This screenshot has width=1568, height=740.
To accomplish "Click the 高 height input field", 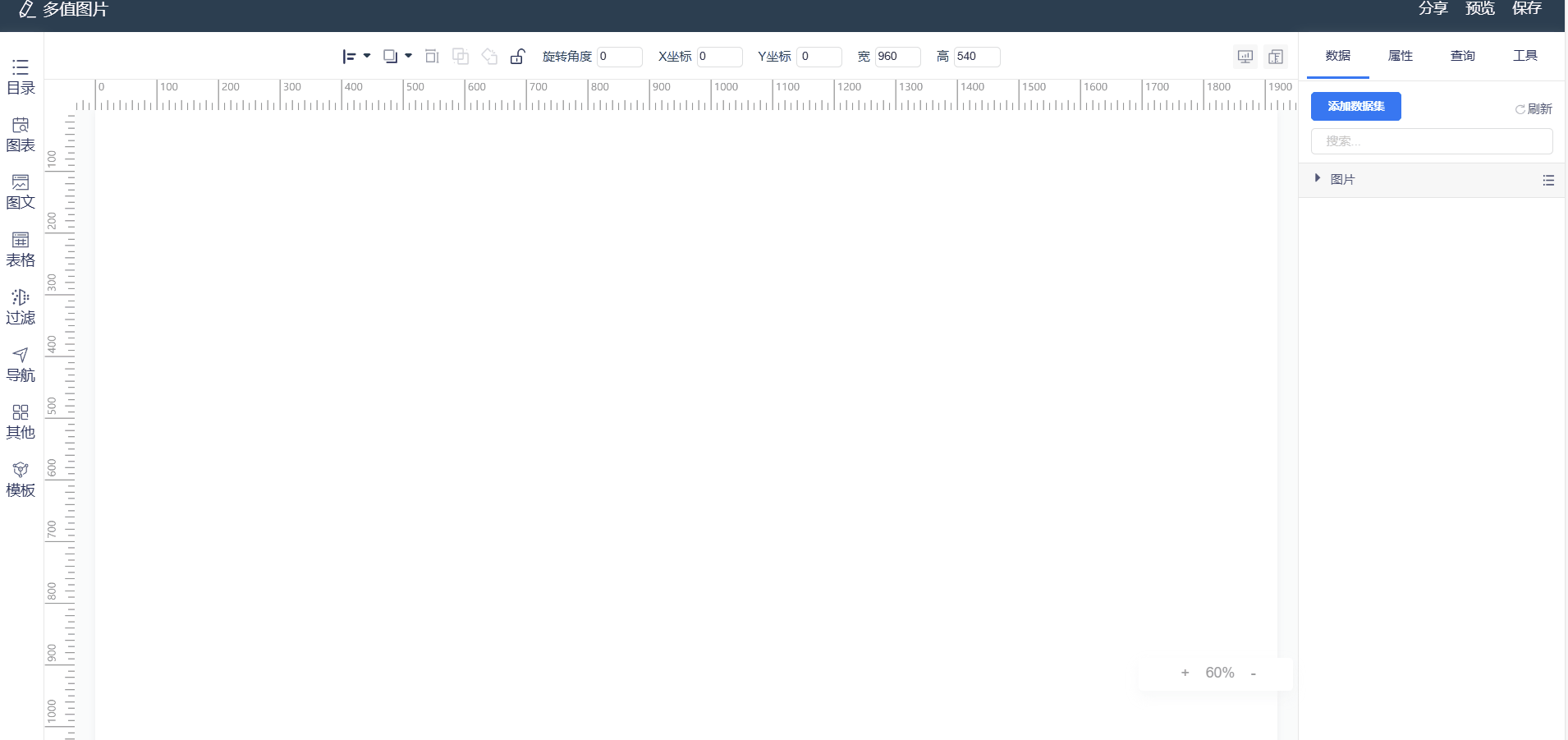I will [977, 57].
